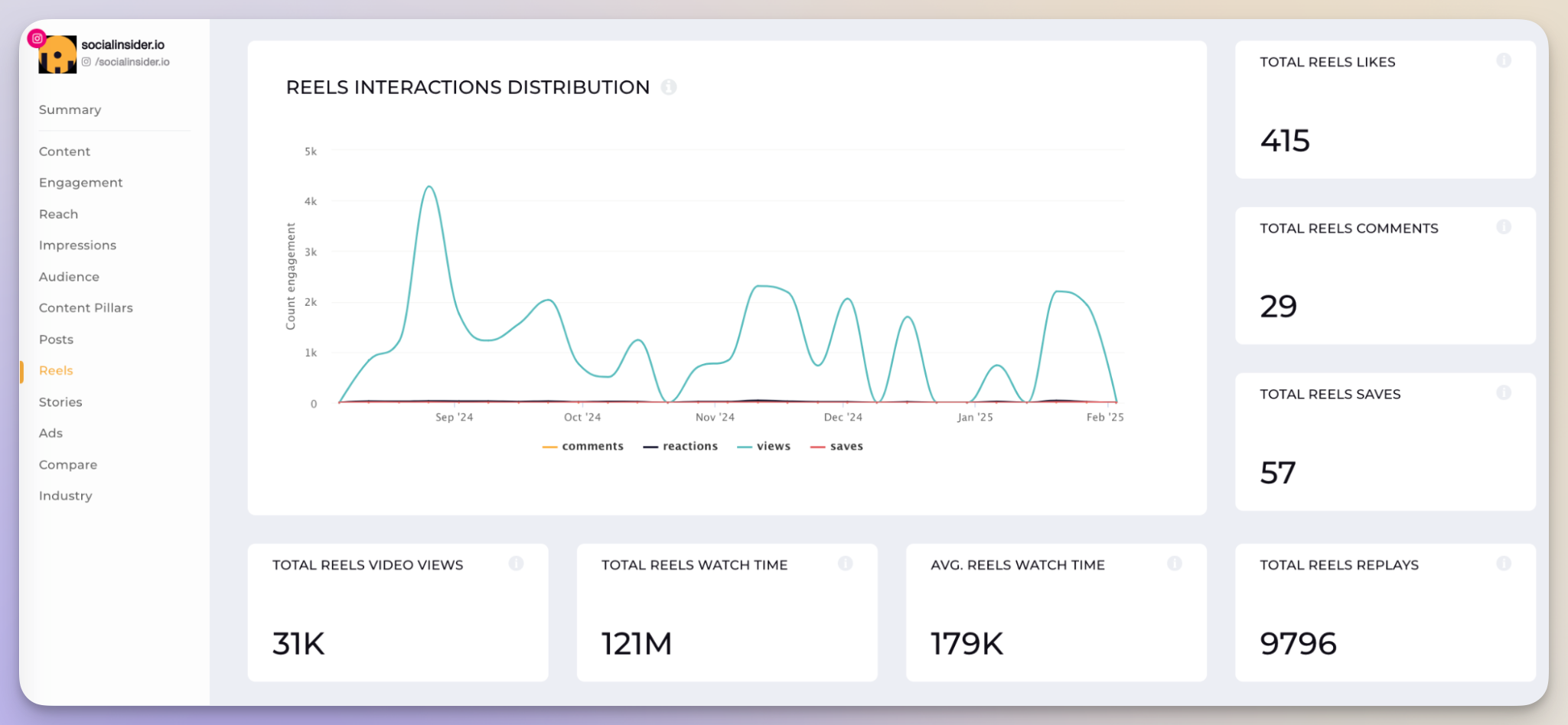
Task: Click info icon beside Reels Interactions Distribution
Action: click(669, 87)
